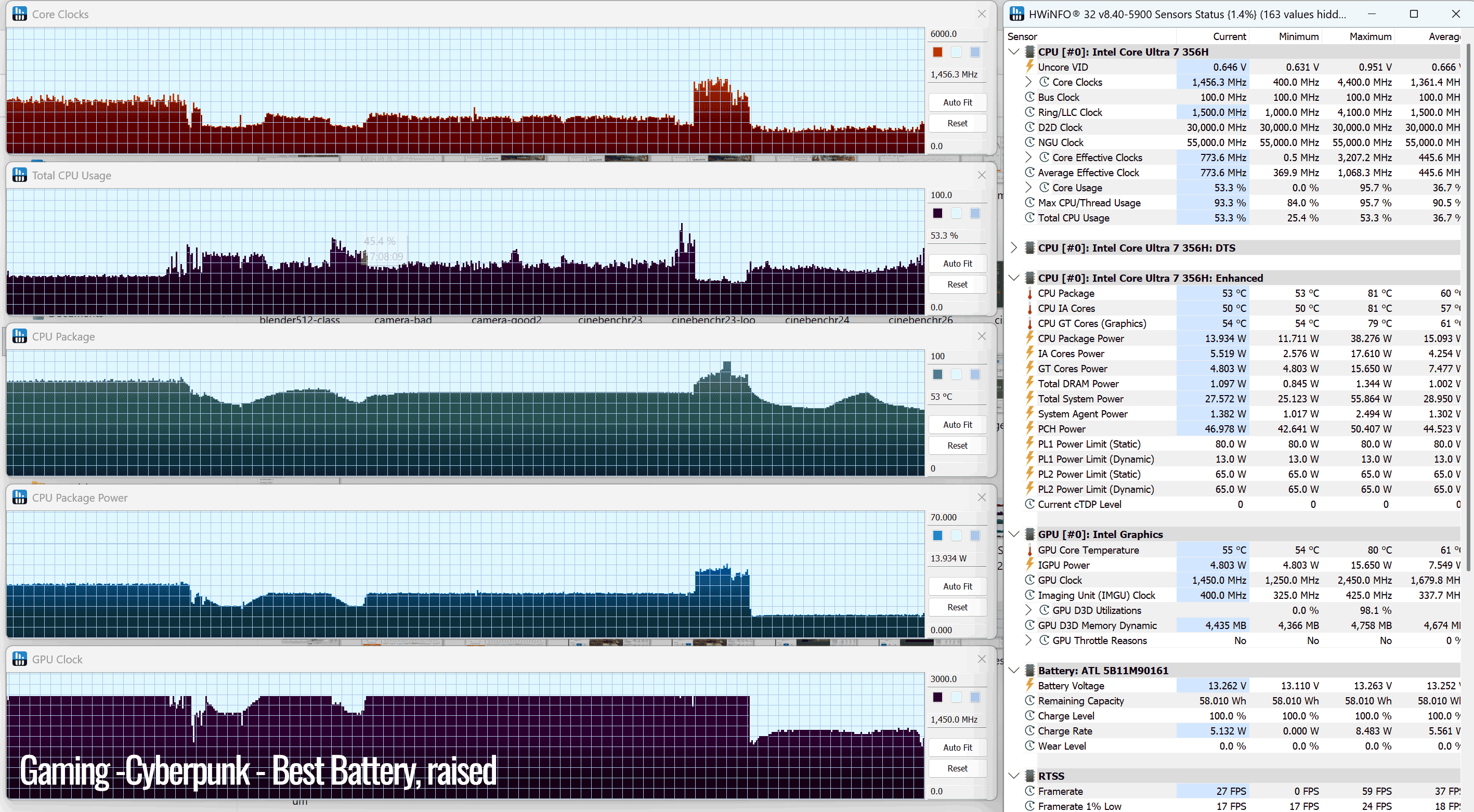Click the thermometer icon next to CPU Package
This screenshot has height=812, width=1474.
(x=1030, y=293)
